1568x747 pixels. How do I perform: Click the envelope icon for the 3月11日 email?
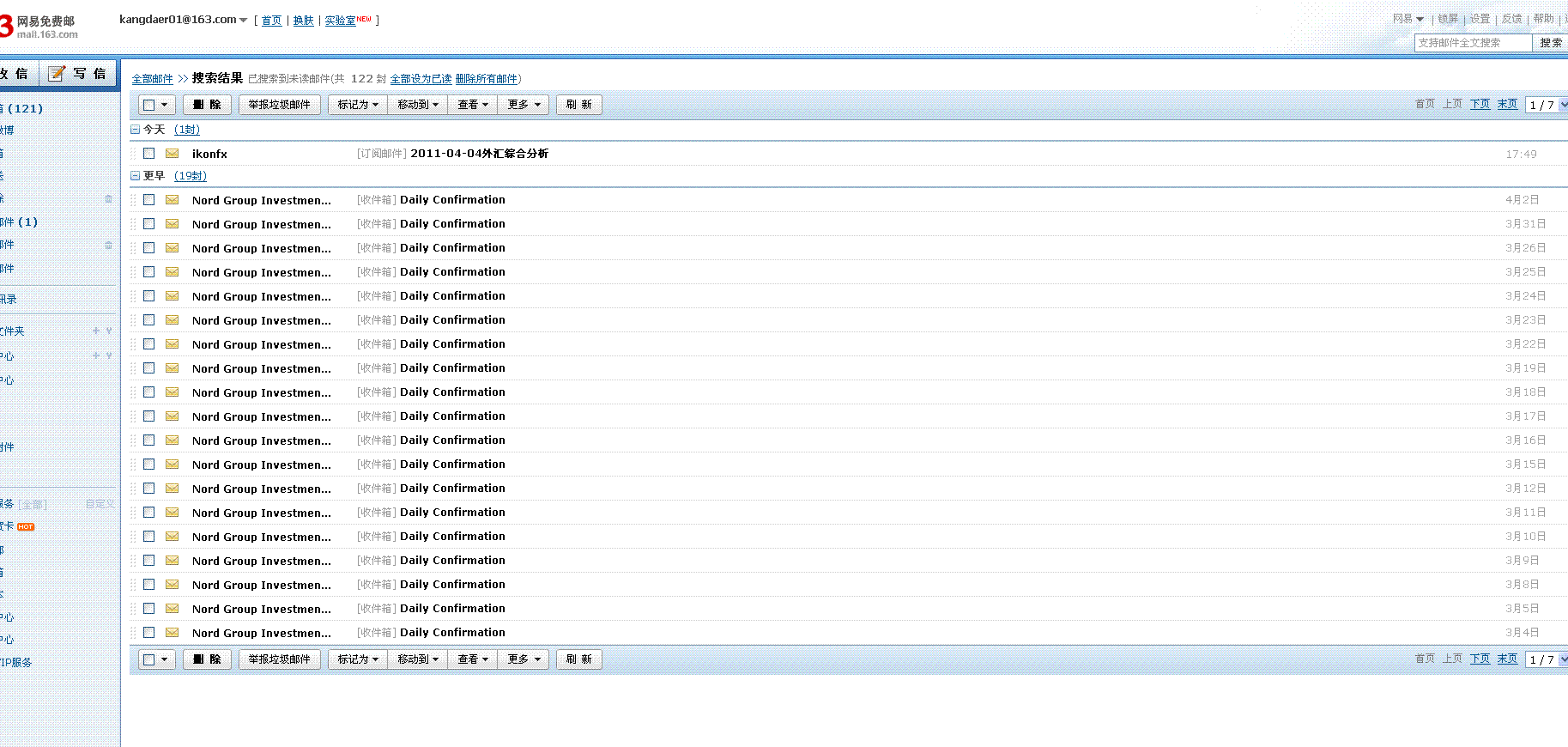(x=173, y=513)
